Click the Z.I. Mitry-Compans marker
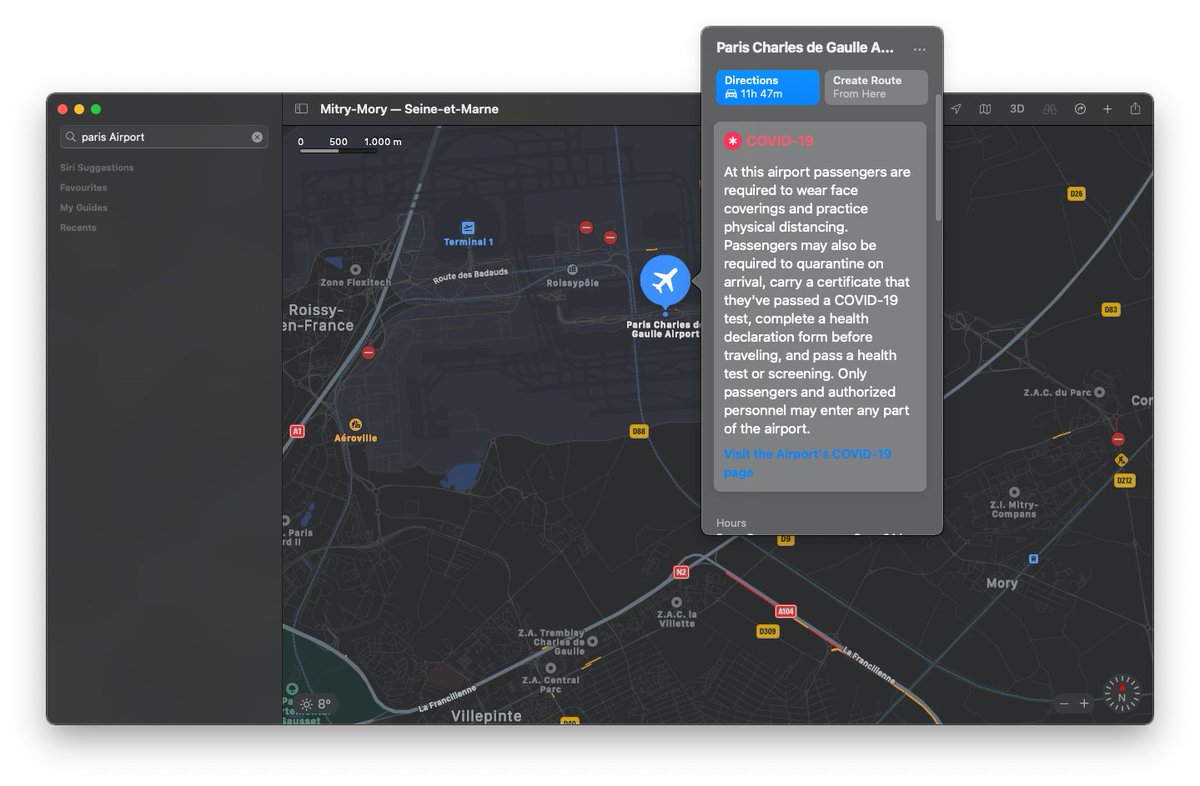Screen dimensions: 1200x786 click(x=1014, y=493)
